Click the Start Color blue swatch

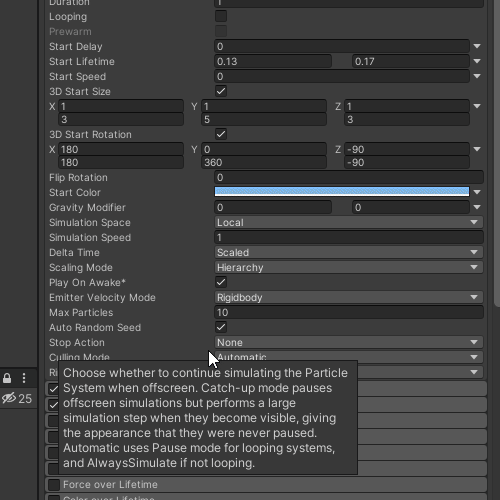pyautogui.click(x=342, y=191)
